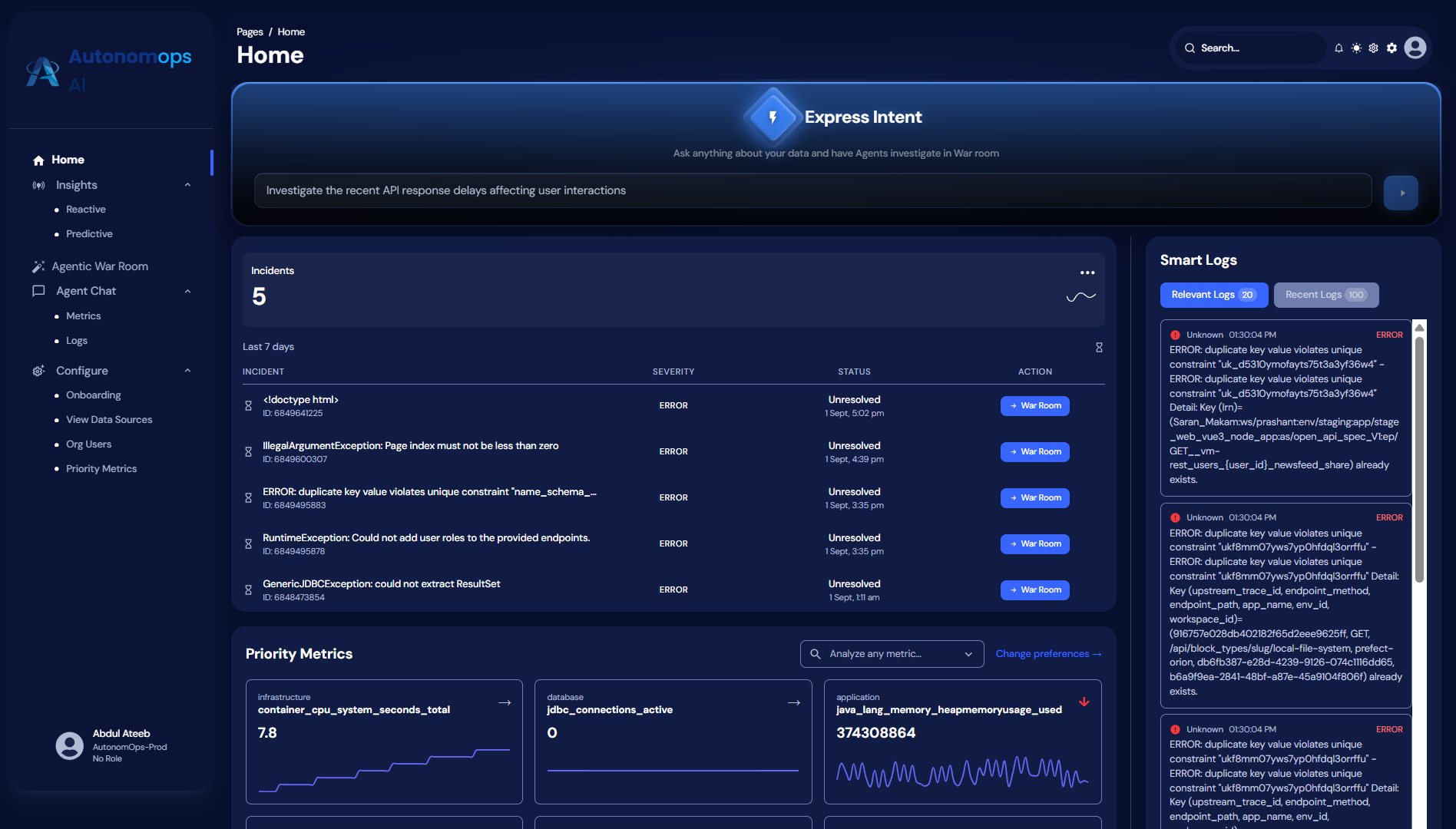Submit the Express Intent query arrow

tap(1401, 193)
